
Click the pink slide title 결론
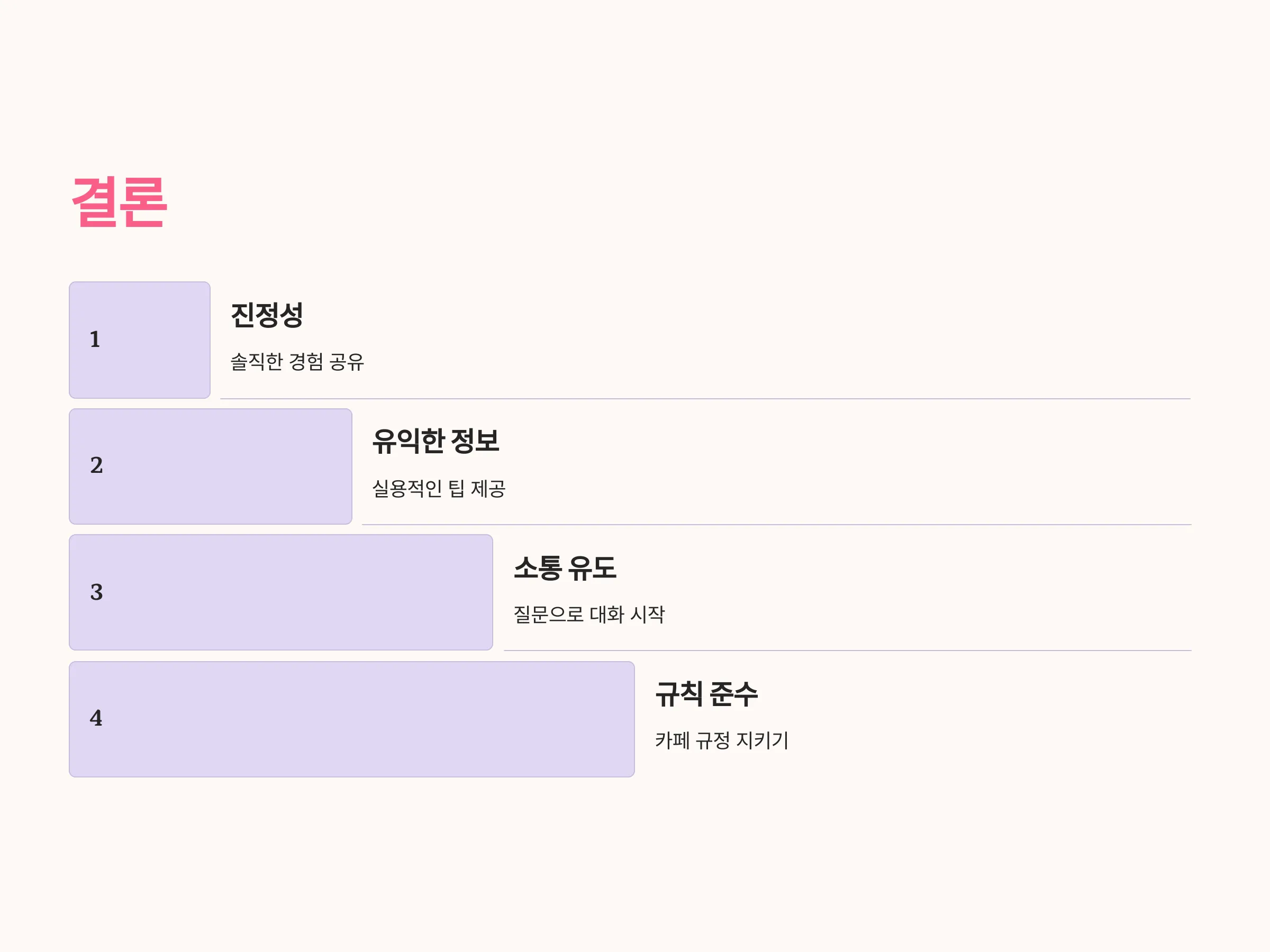120,202
